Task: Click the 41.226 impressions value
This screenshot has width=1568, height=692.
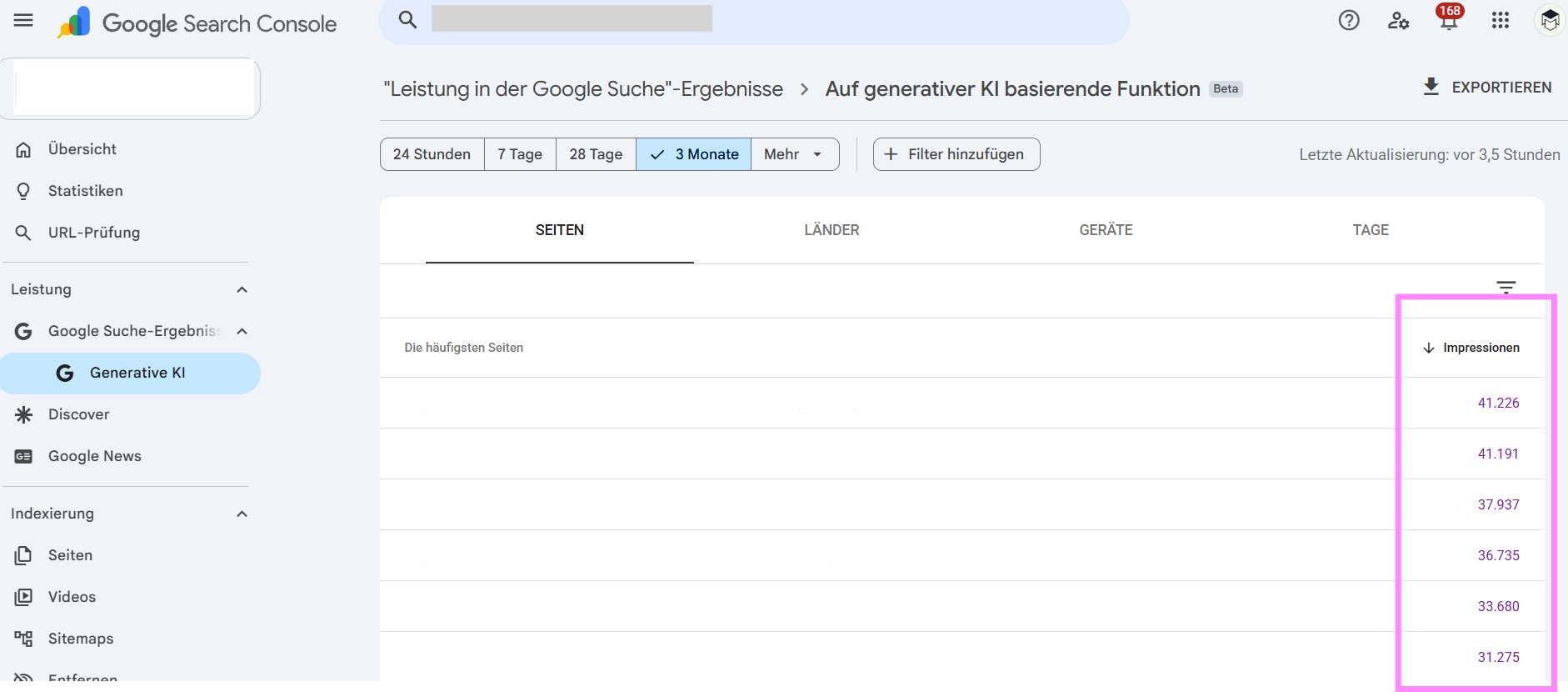Action: point(1498,403)
